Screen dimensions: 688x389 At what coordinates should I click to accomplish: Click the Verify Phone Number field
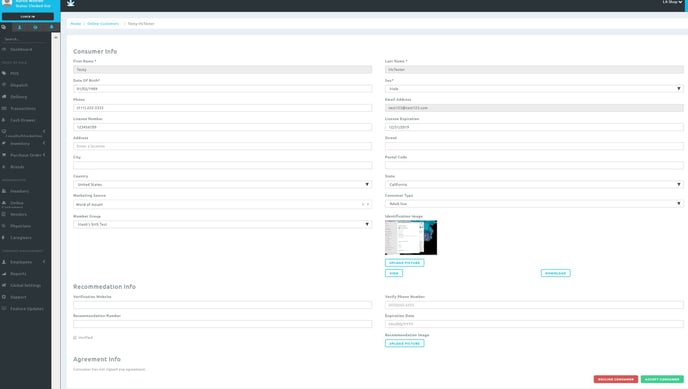tap(534, 305)
